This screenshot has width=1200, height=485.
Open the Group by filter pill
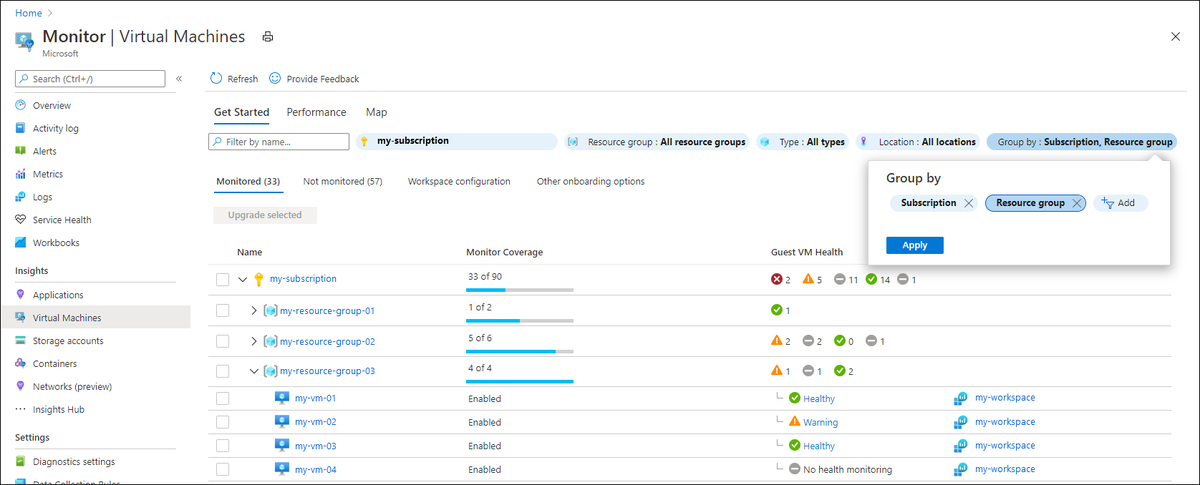1082,142
